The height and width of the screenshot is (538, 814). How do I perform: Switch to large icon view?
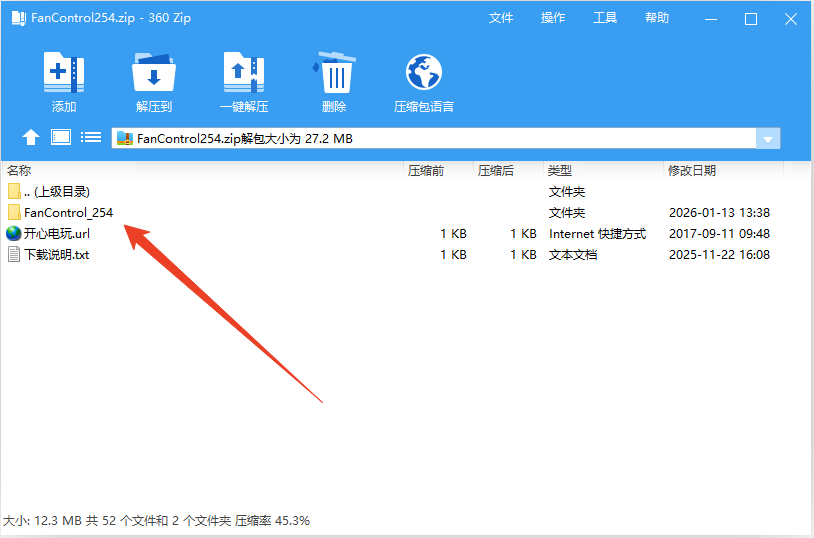point(61,138)
